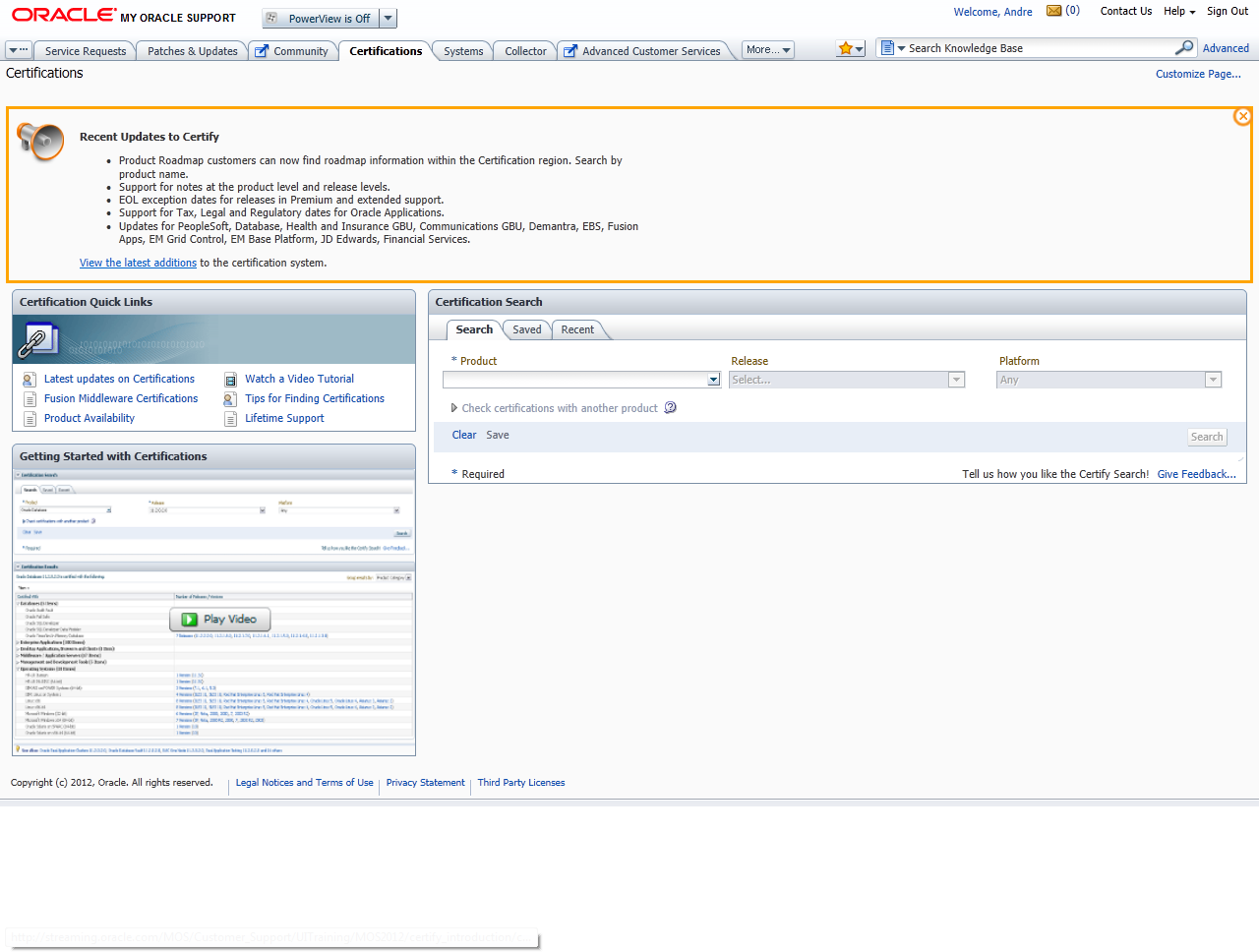The width and height of the screenshot is (1259, 952).
Task: Click the icon beside Latest updates on Certifications
Action: tap(30, 380)
